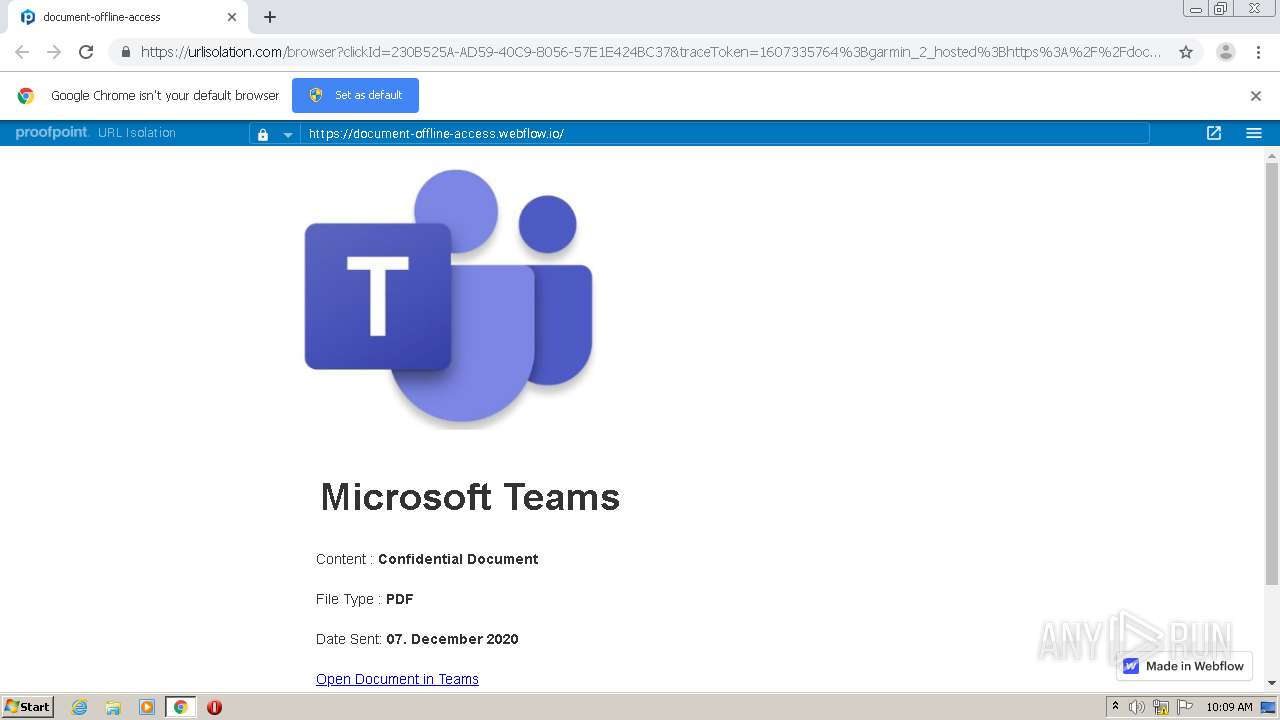The width and height of the screenshot is (1280, 720).
Task: Open Windows Explorer folder from taskbar
Action: [113, 707]
